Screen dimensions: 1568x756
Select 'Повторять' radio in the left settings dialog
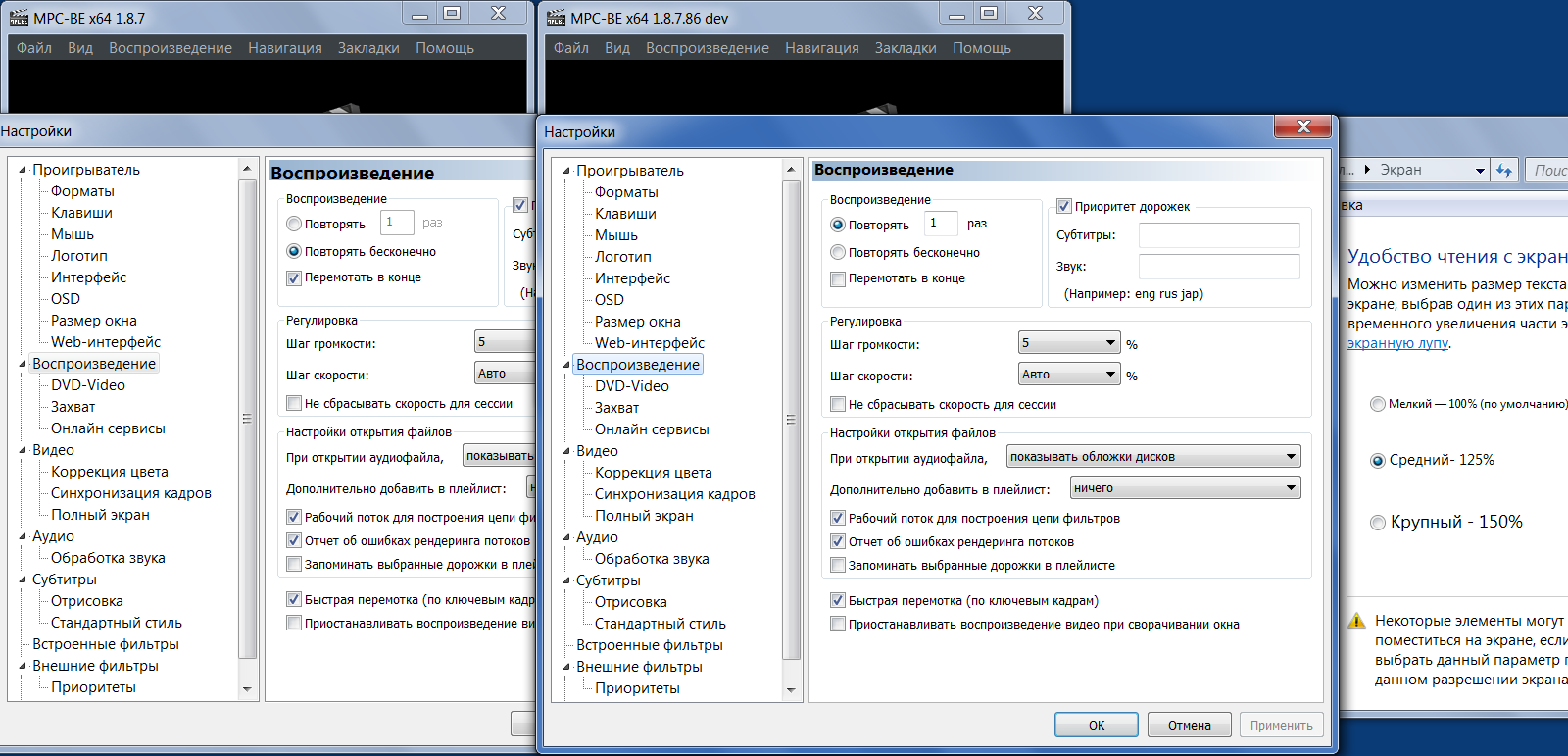(x=294, y=224)
